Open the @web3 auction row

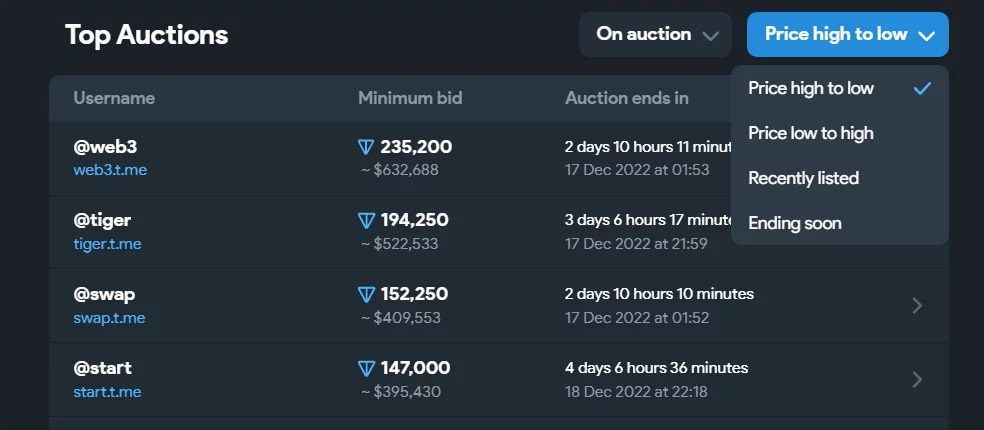tap(390, 158)
